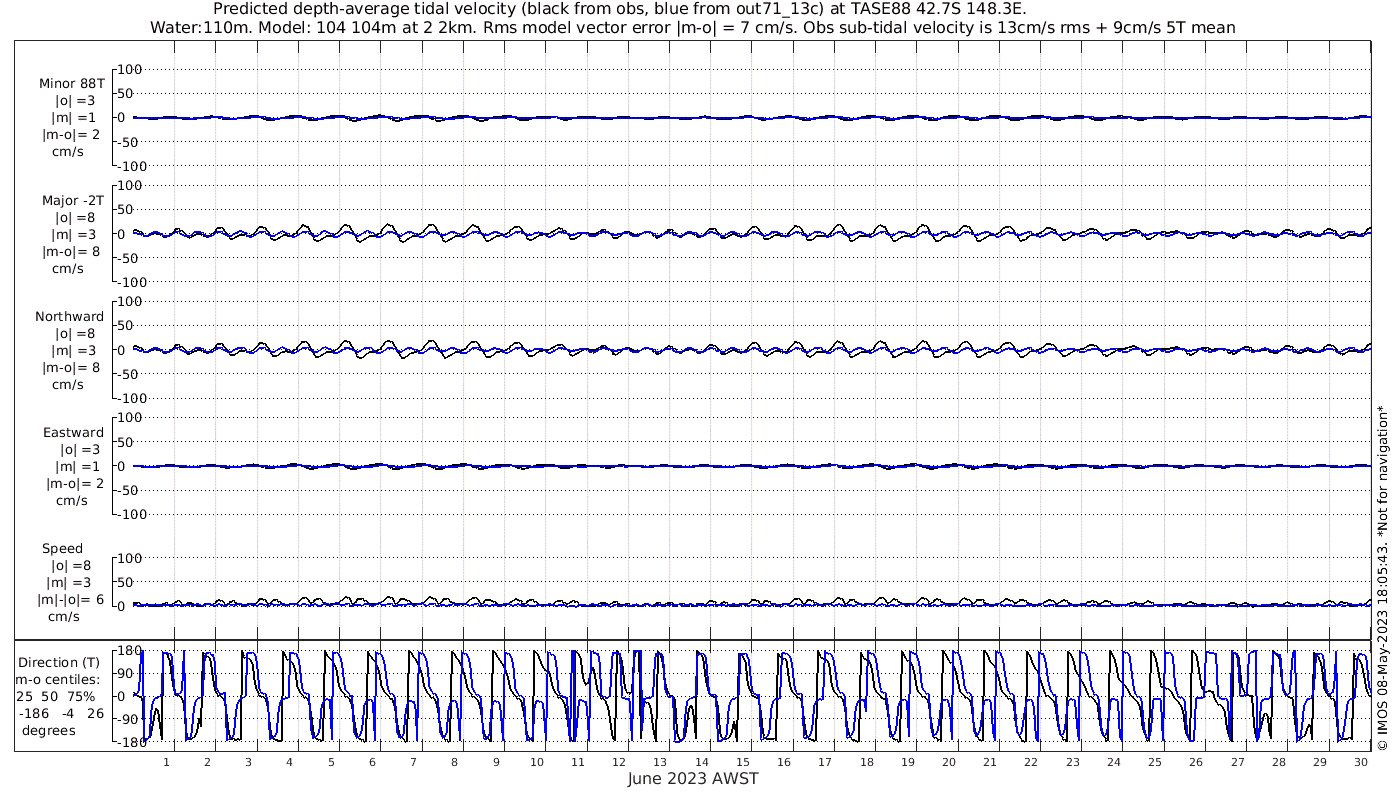Viewport: 1400px width, 800px height.
Task: Click the "25 50 75%" centile header
Action: (x=56, y=696)
